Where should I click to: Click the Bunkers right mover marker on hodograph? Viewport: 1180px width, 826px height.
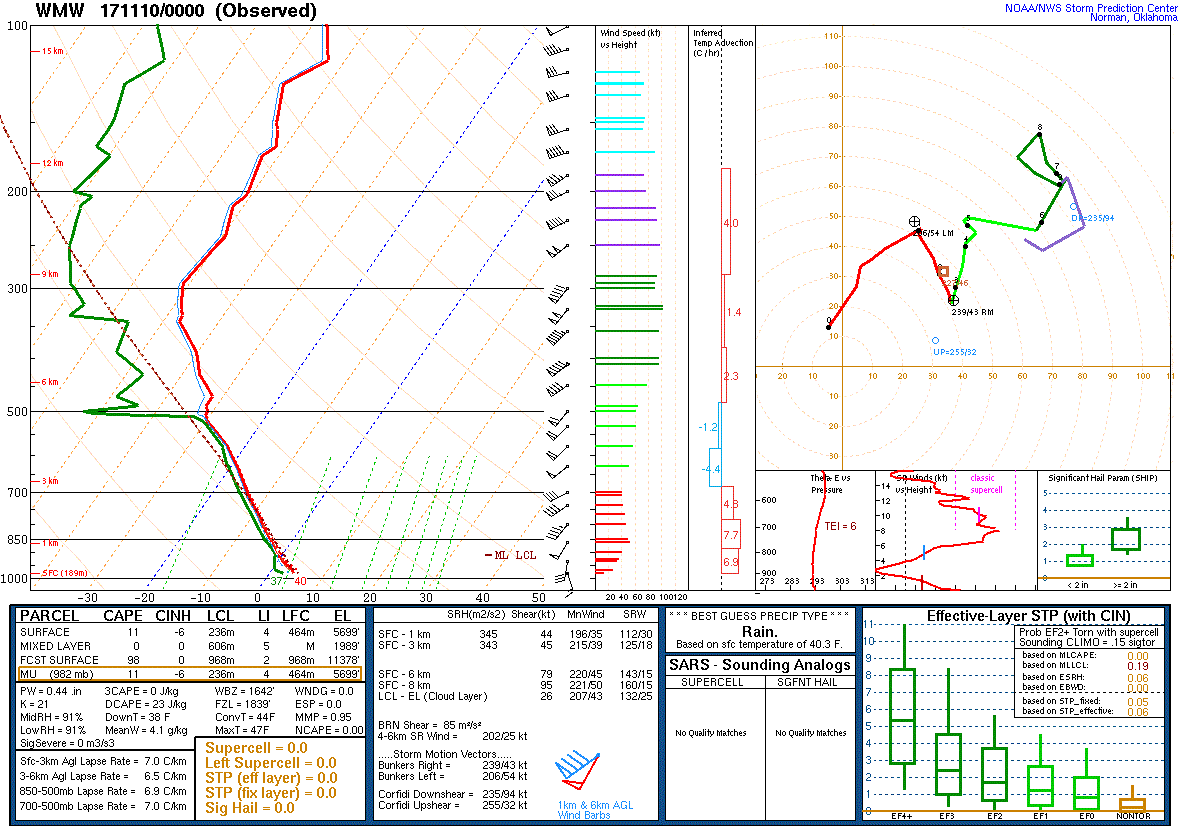953,300
